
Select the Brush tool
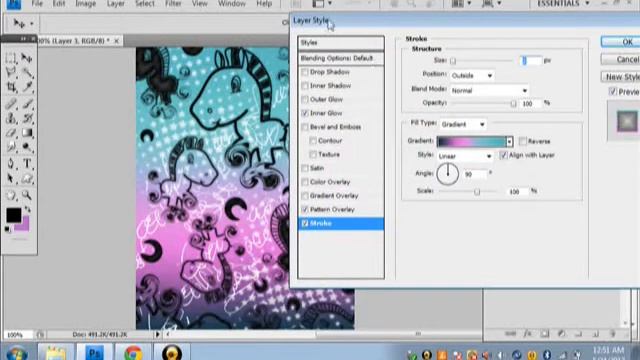click(27, 103)
